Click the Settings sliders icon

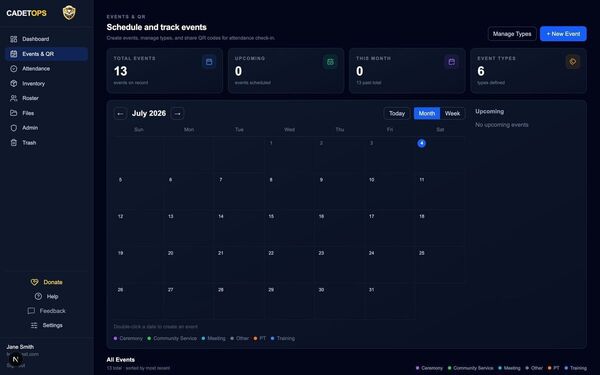pyautogui.click(x=34, y=325)
